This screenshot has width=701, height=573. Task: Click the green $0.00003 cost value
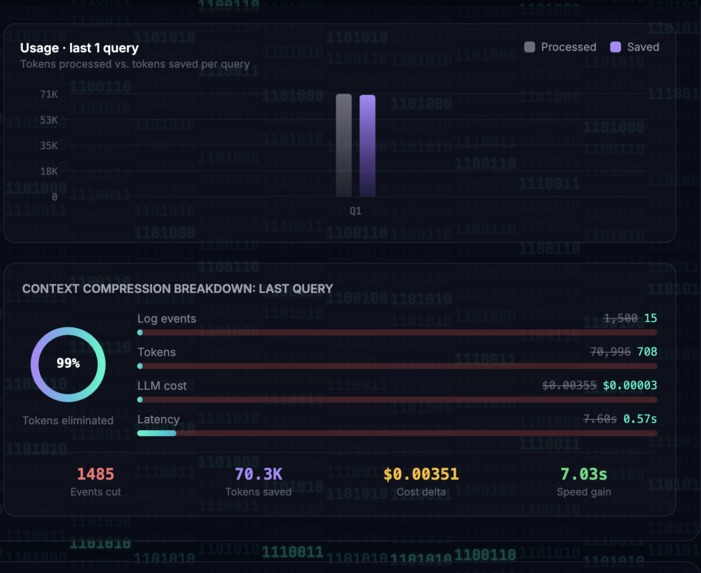(630, 385)
